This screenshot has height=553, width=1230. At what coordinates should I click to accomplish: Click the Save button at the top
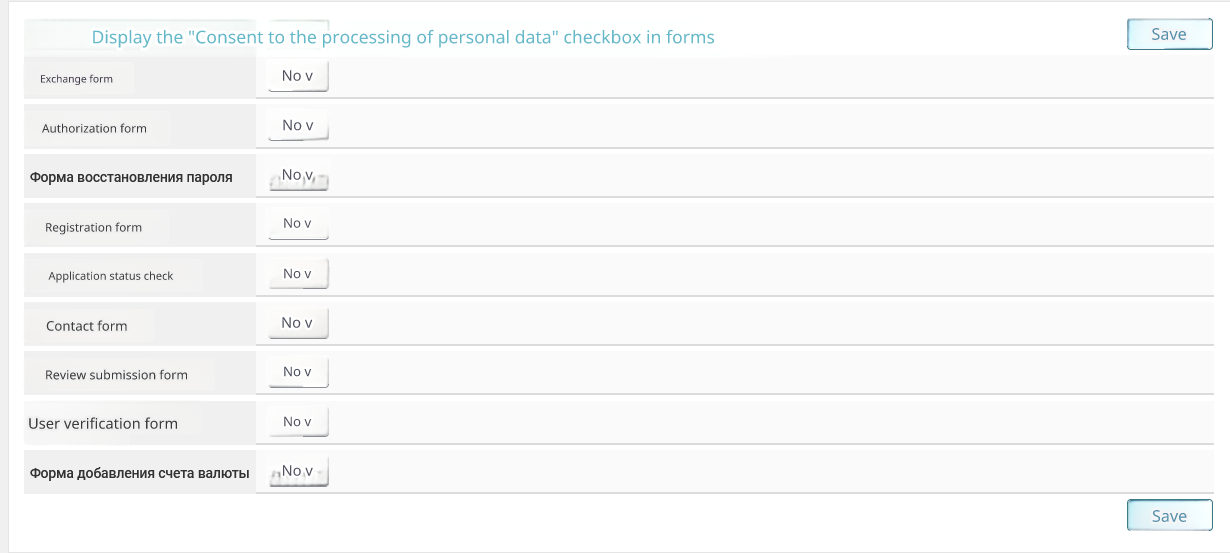coord(1169,34)
